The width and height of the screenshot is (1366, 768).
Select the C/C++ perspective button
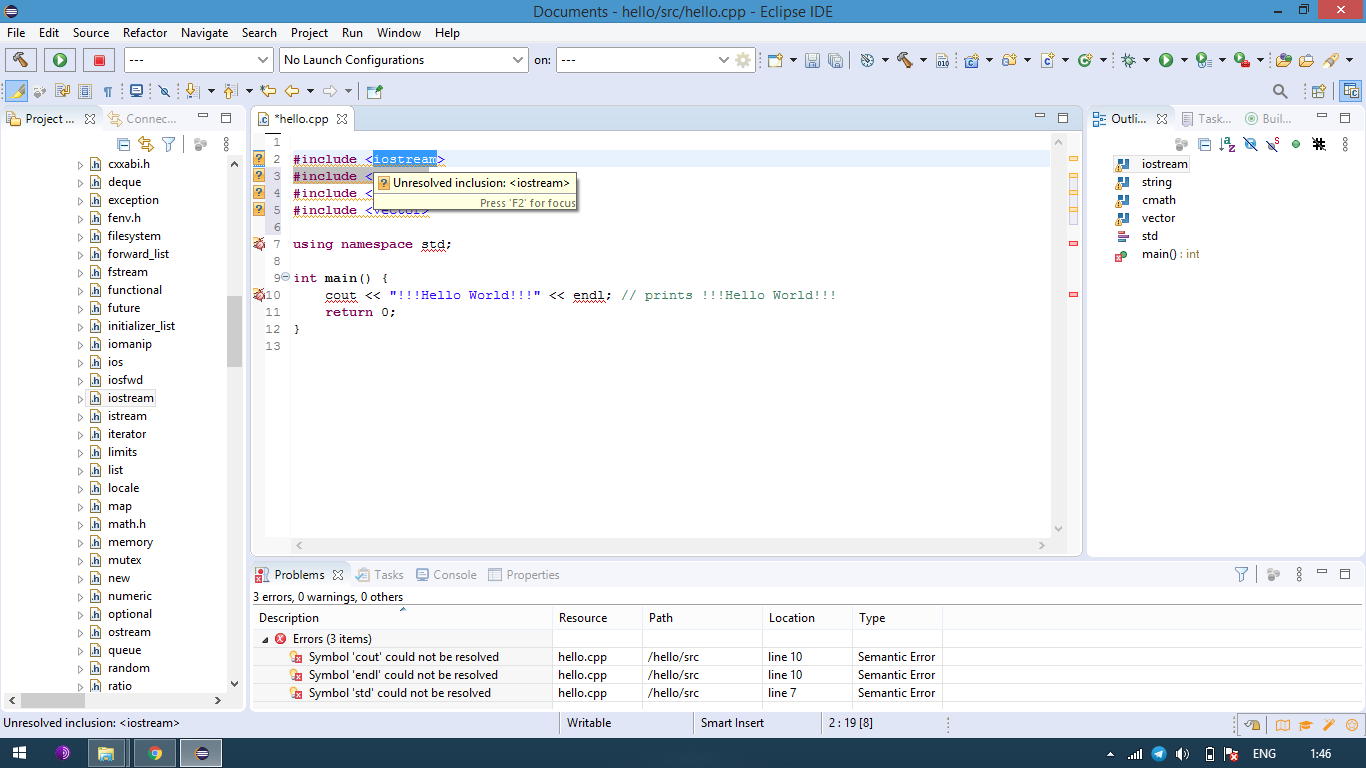pos(1351,91)
